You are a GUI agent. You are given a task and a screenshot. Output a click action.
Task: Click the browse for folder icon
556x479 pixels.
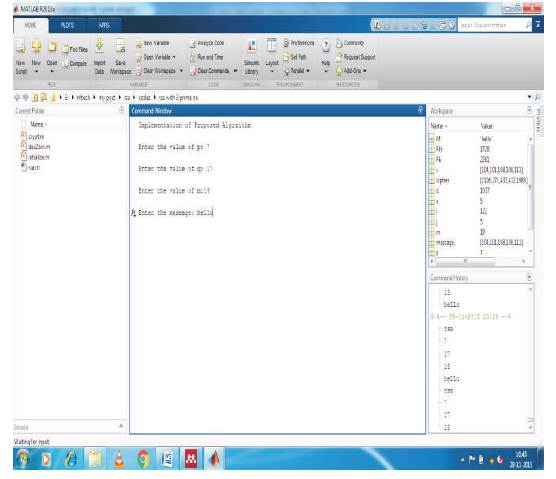pos(44,97)
